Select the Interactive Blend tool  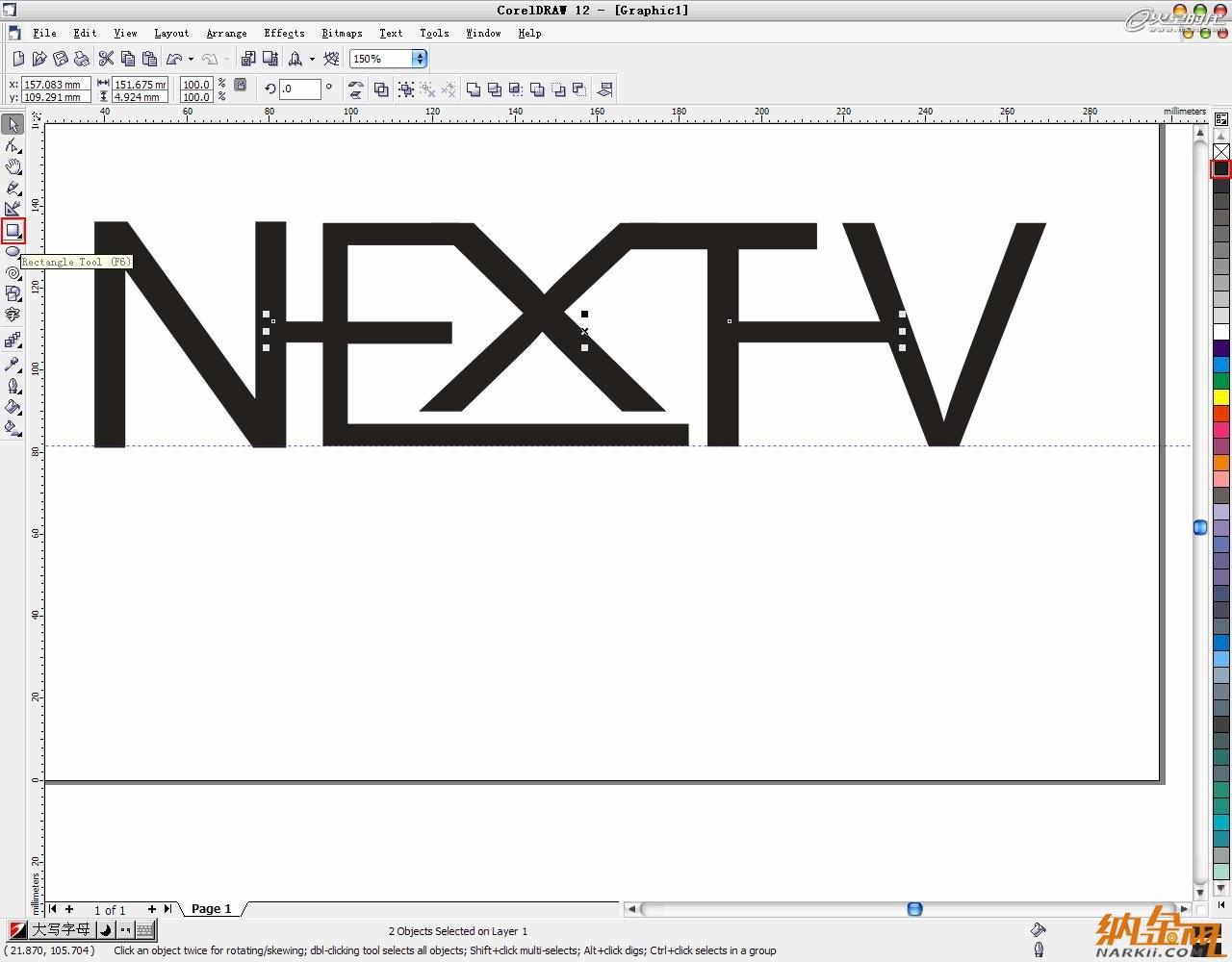pos(13,341)
